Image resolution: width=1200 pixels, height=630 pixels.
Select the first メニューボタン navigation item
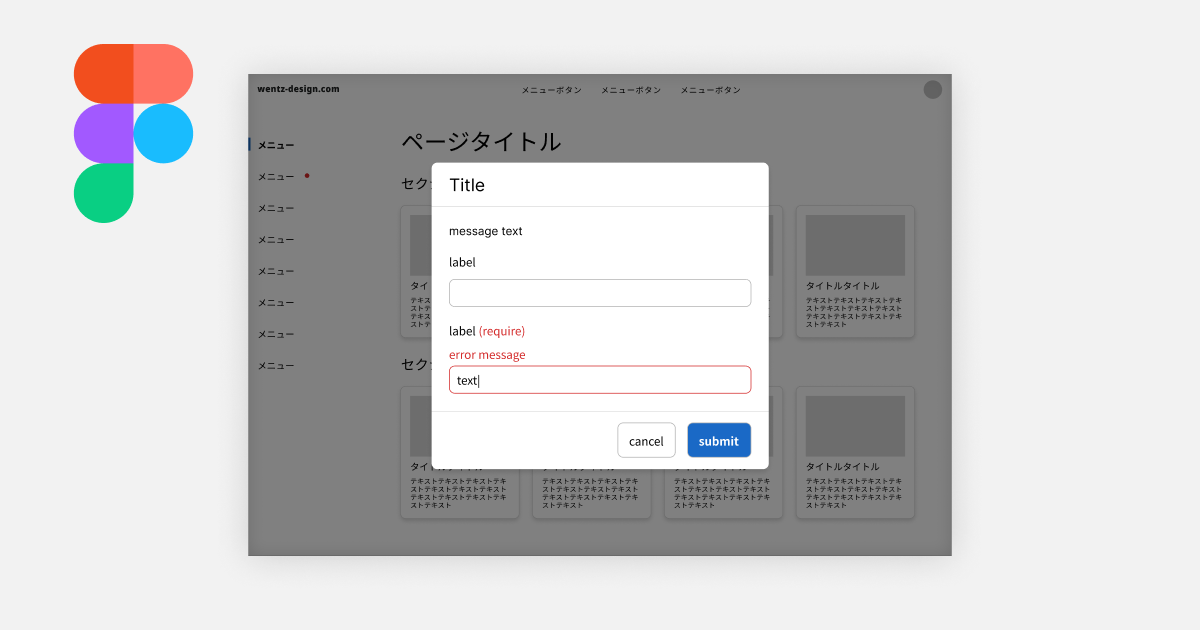coord(550,89)
